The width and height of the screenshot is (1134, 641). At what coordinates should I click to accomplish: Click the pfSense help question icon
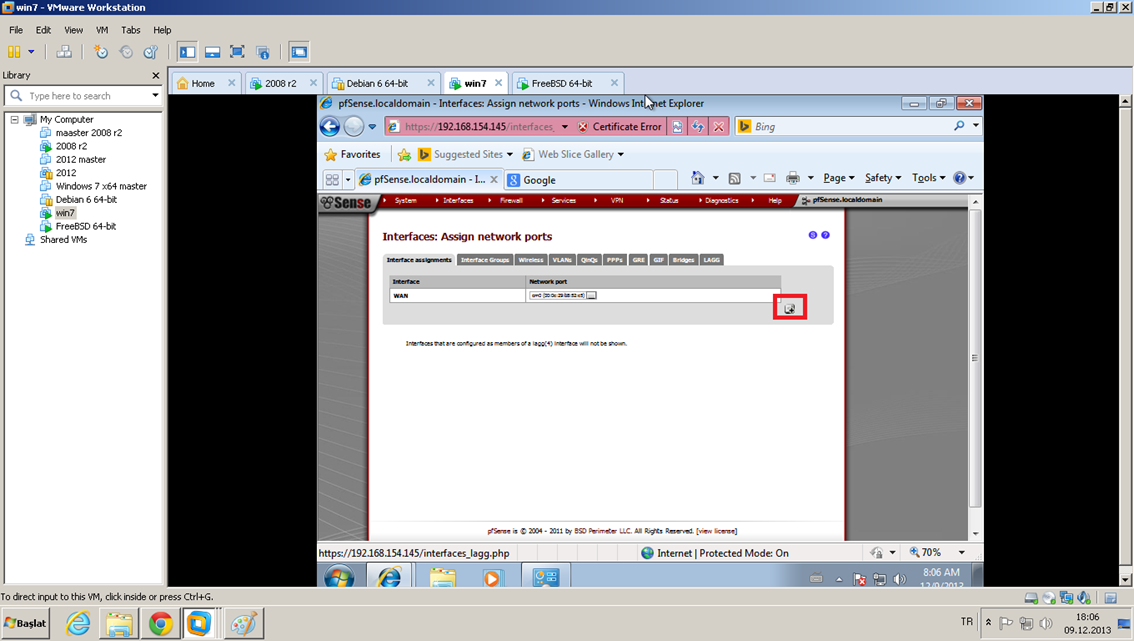tap(825, 235)
